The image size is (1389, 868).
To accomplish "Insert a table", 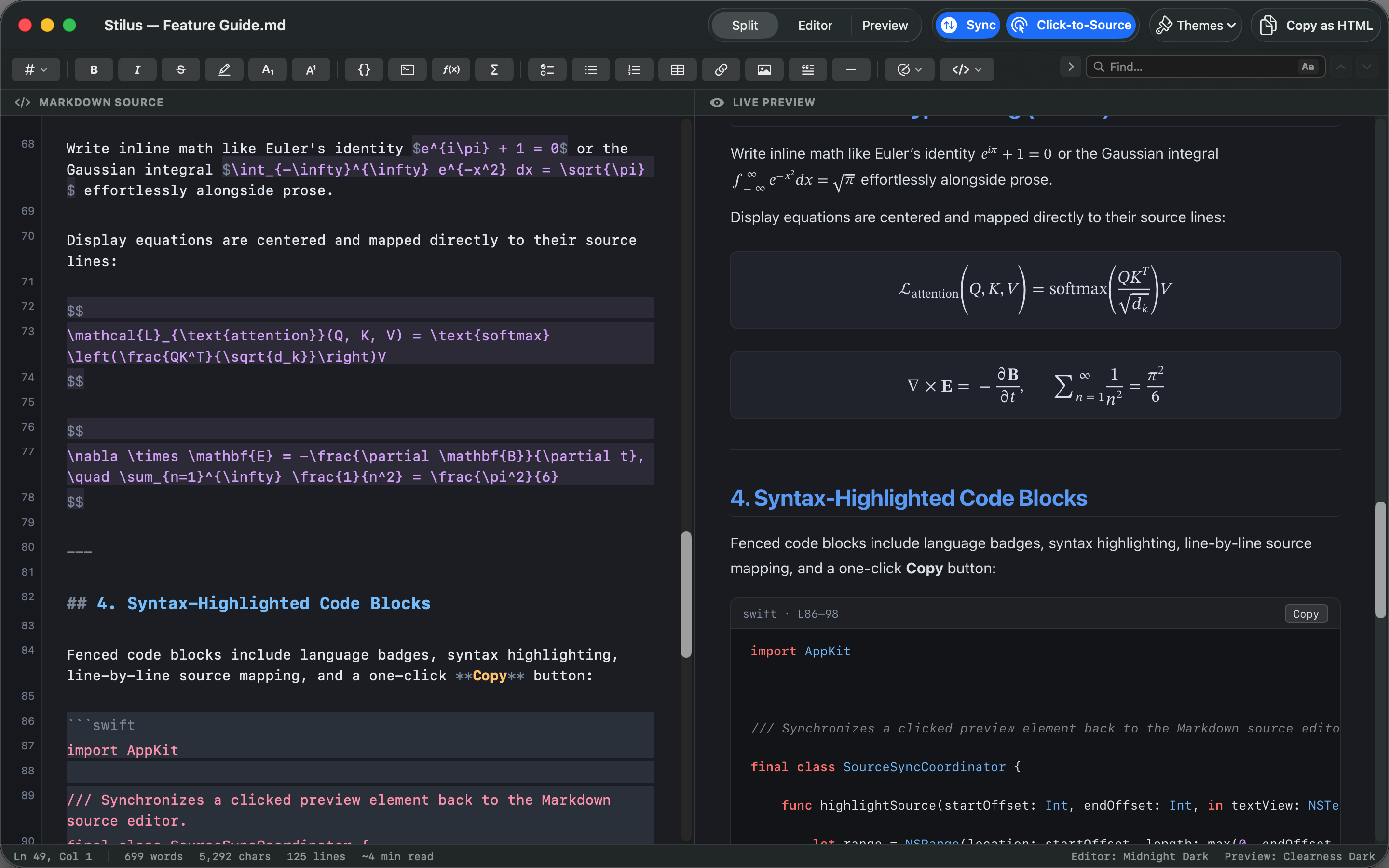I will click(677, 69).
